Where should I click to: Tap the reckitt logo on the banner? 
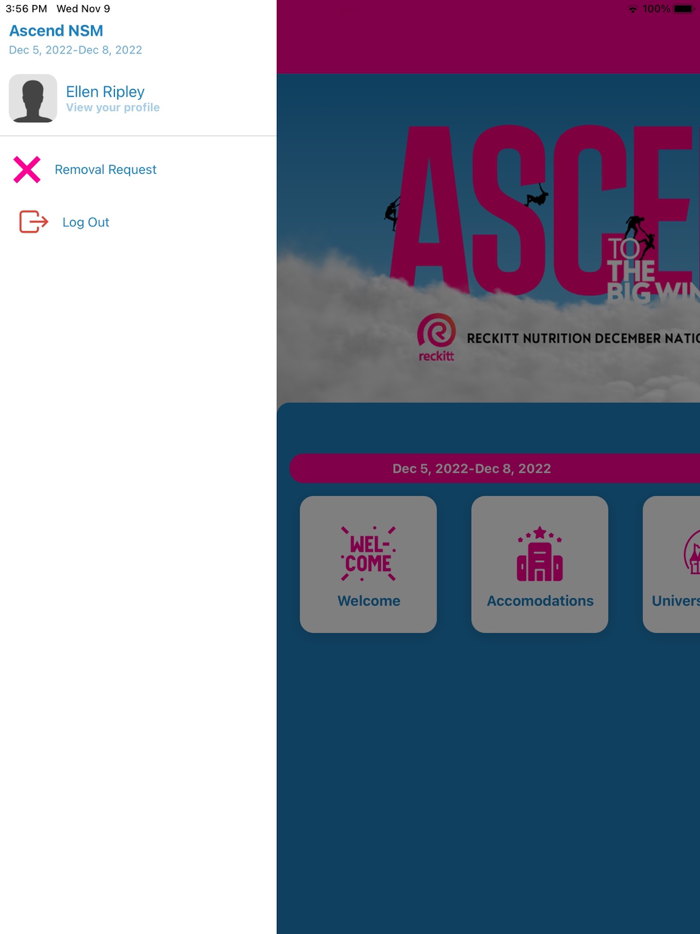coord(436,338)
